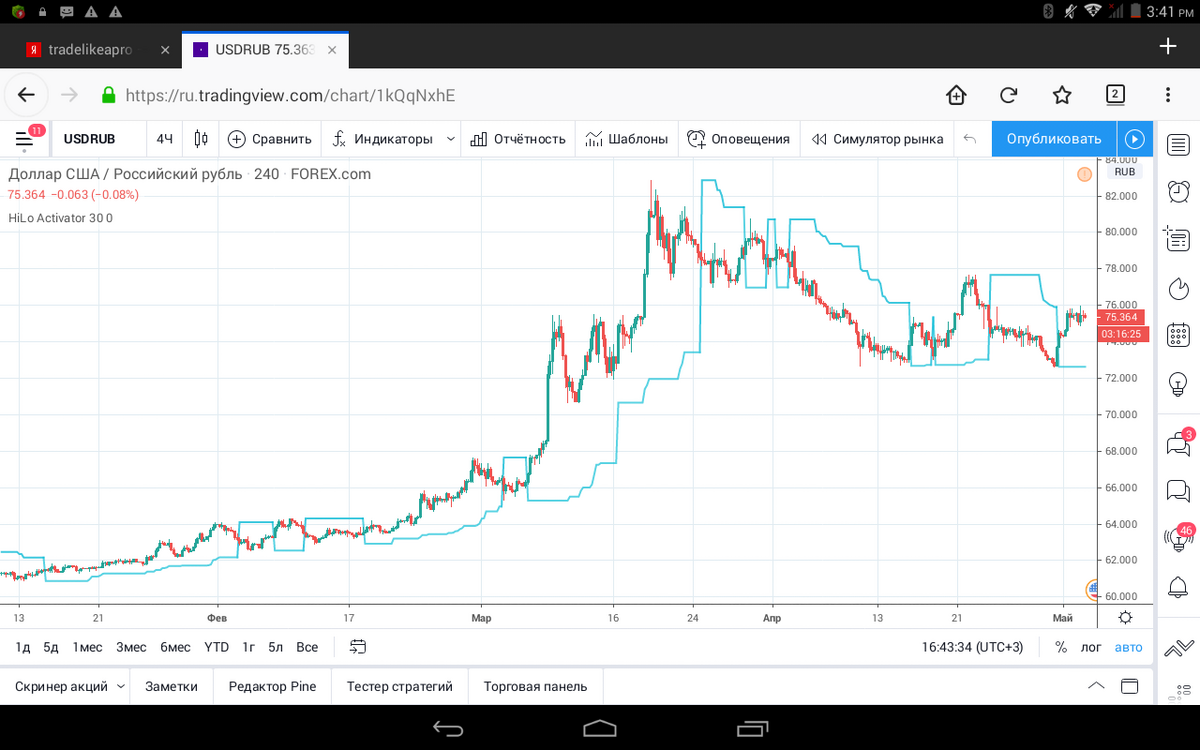This screenshot has height=750, width=1200.
Task: Select the 1г time range
Action: tap(248, 647)
